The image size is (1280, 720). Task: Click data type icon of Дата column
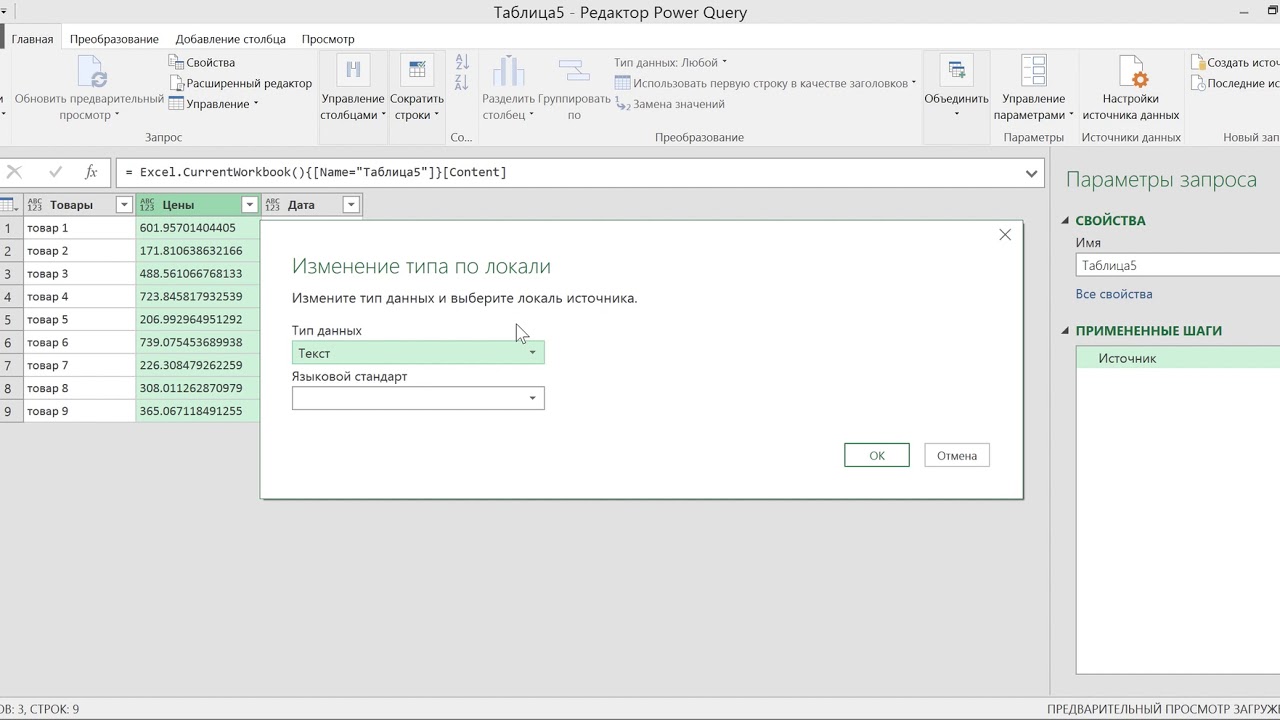pyautogui.click(x=272, y=205)
